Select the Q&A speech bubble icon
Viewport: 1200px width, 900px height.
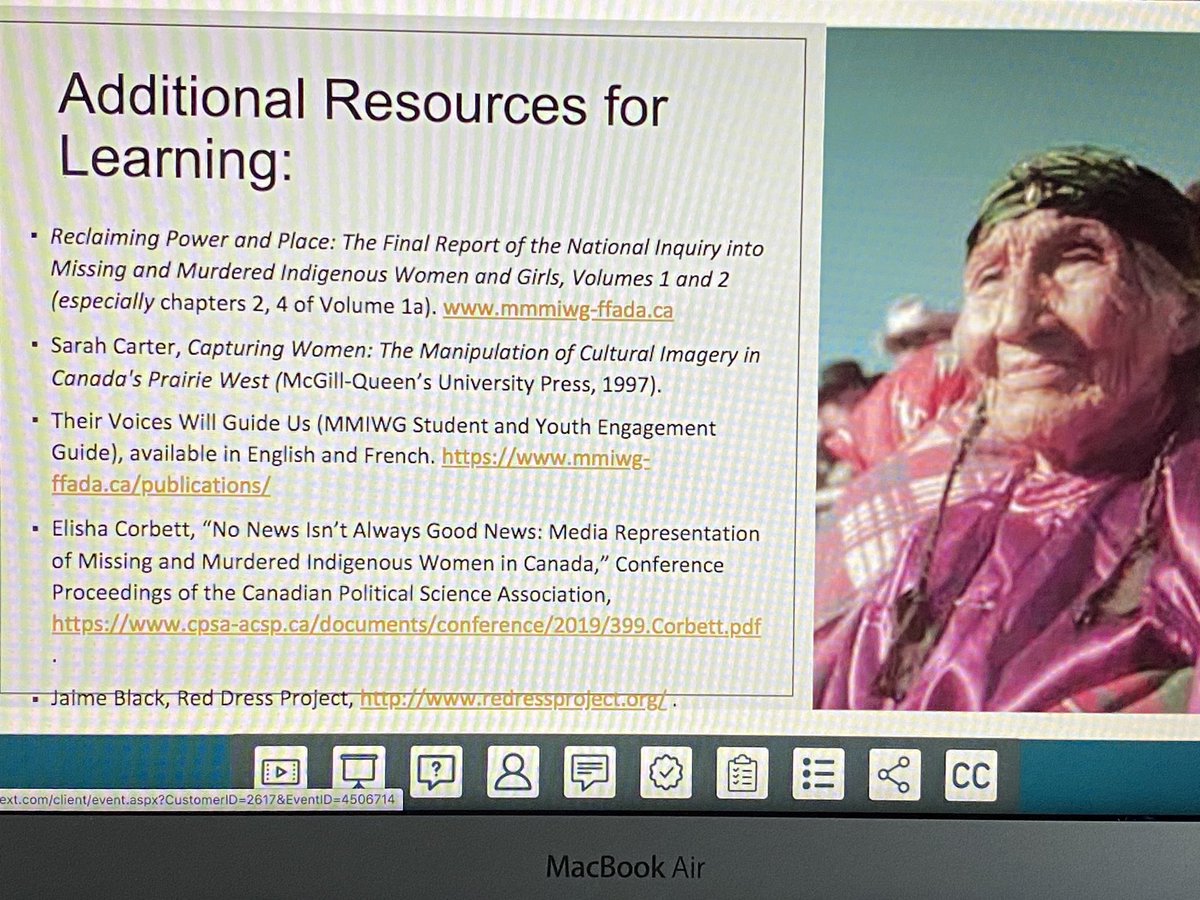coord(434,772)
